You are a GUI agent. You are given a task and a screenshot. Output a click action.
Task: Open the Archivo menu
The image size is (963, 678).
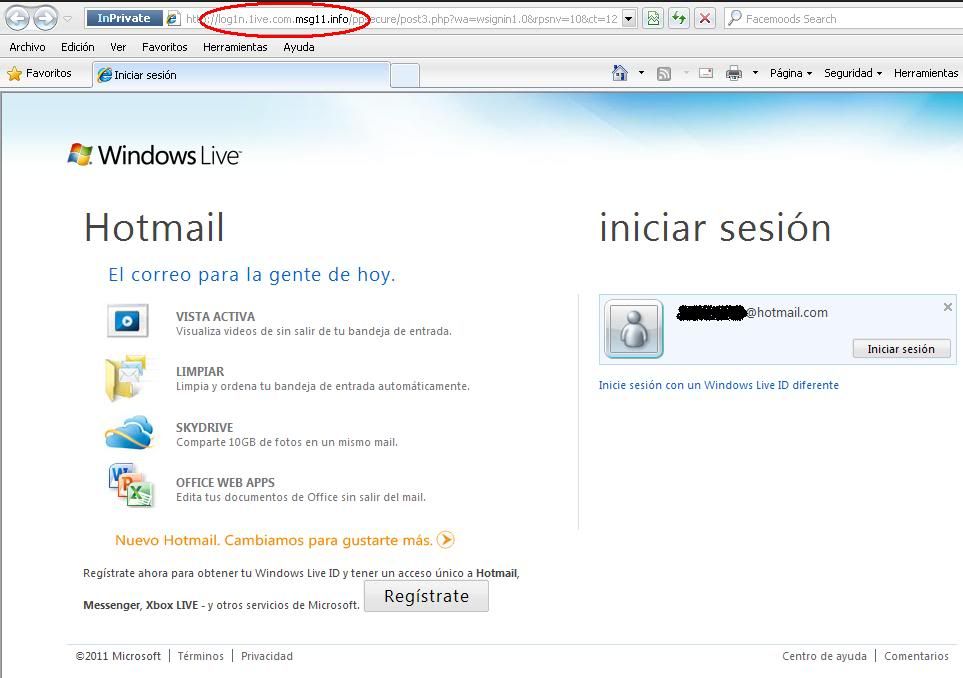click(27, 47)
